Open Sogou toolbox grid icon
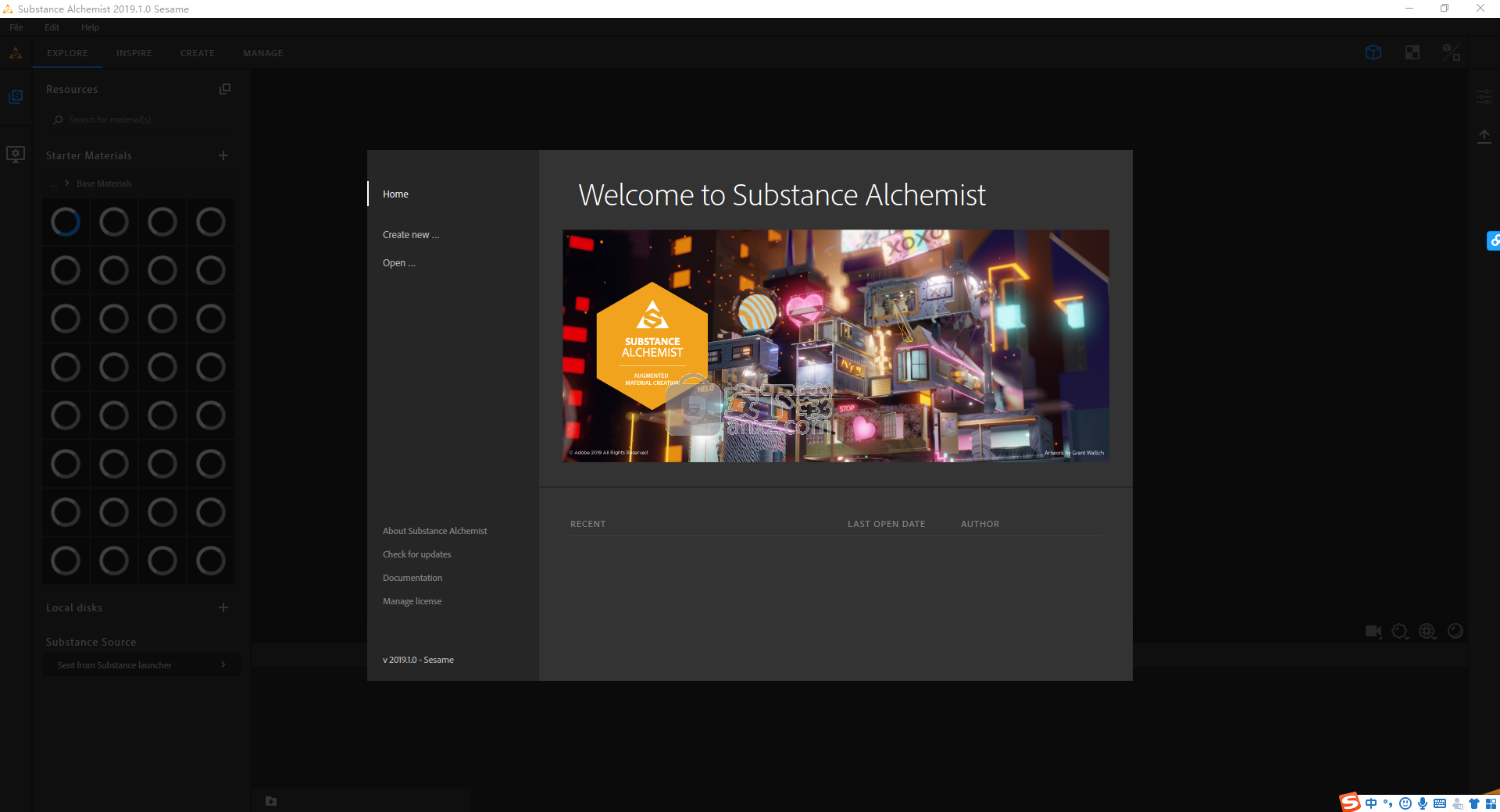1500x812 pixels. coord(1491,803)
